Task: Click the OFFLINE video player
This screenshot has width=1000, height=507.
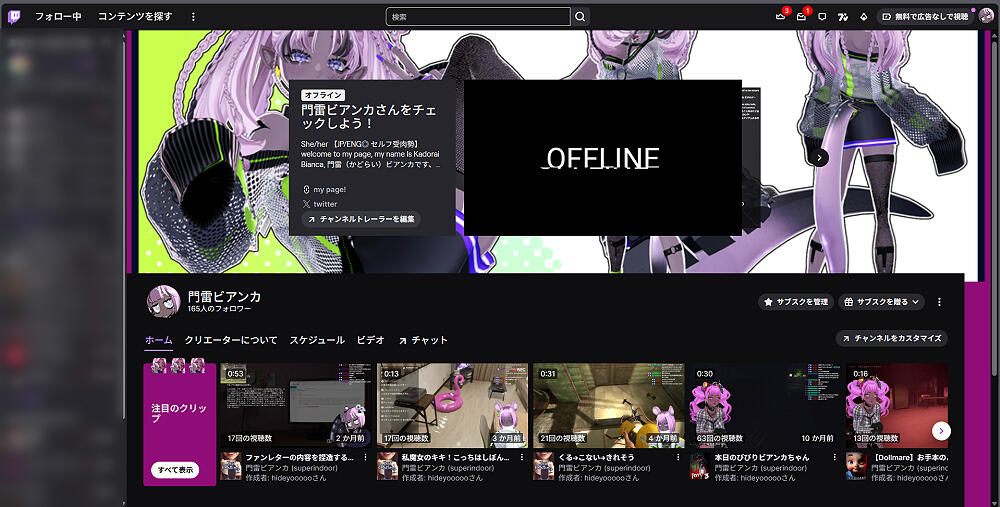Action: 603,158
